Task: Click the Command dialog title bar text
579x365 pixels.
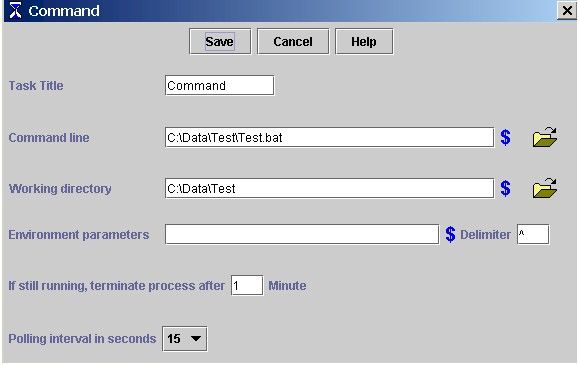Action: (64, 11)
